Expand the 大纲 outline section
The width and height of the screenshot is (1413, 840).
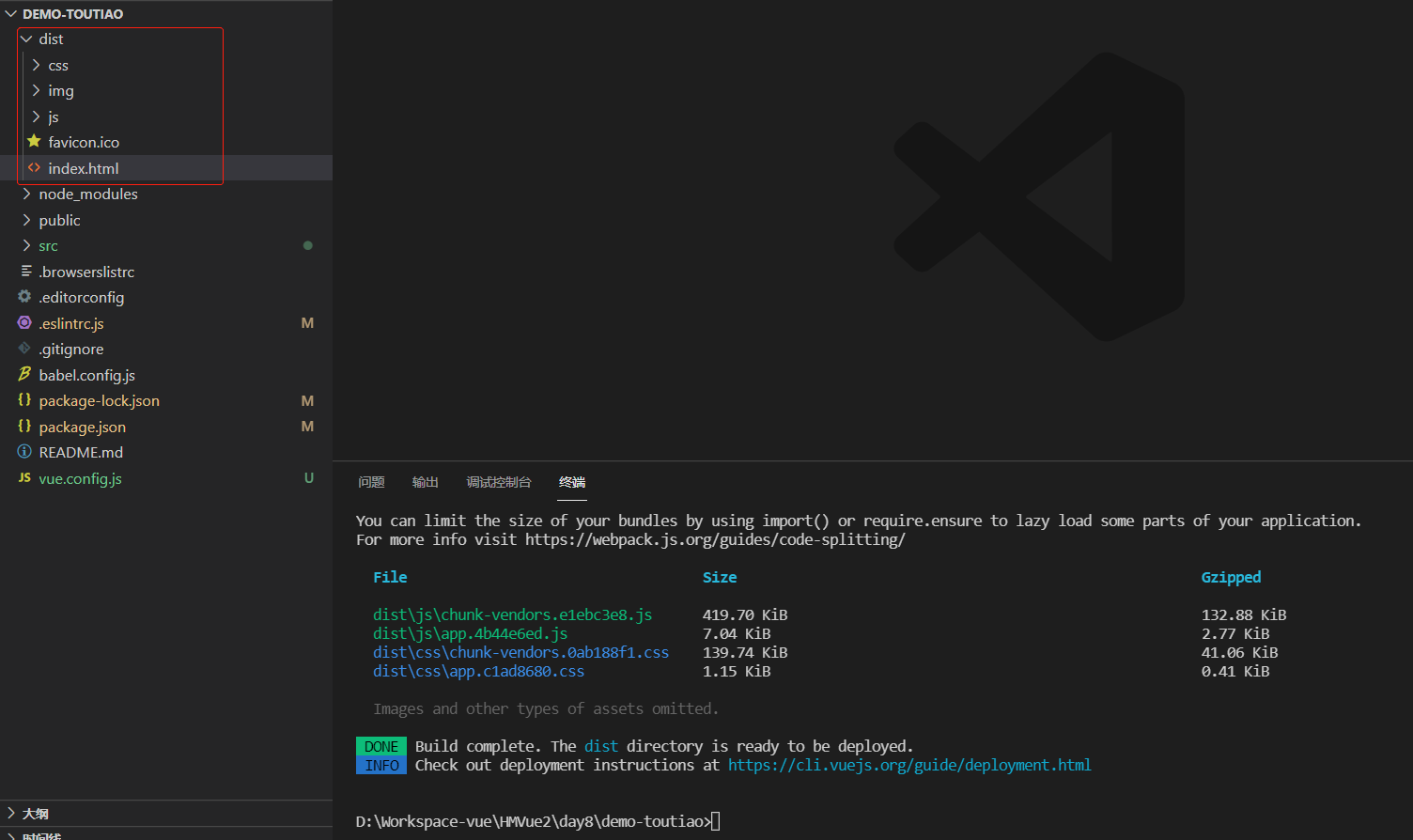(x=11, y=814)
